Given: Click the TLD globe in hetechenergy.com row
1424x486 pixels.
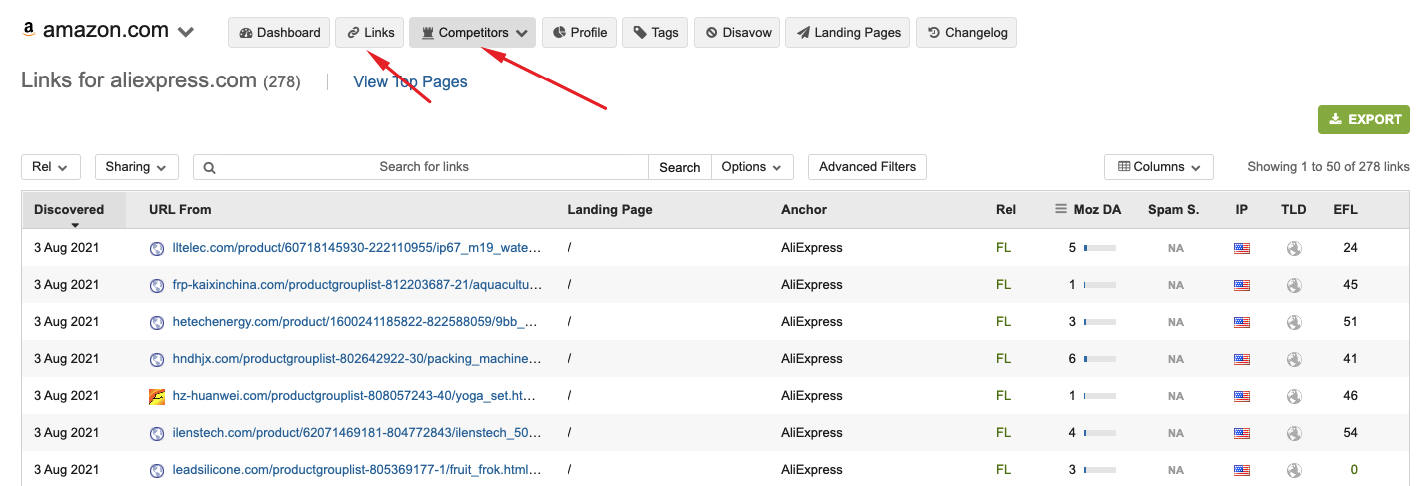Looking at the screenshot, I should point(1294,322).
